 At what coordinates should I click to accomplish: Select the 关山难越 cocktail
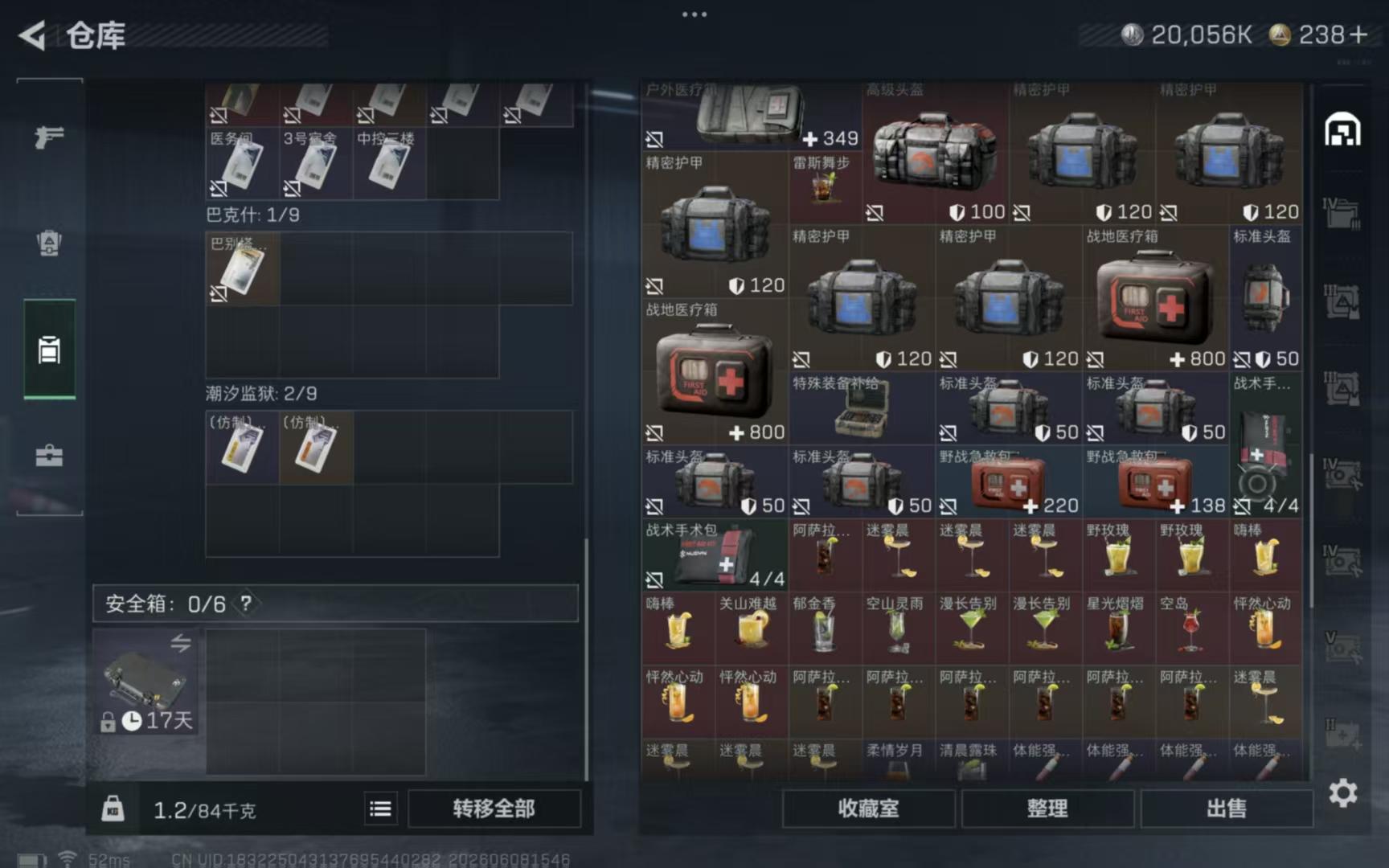click(x=752, y=628)
